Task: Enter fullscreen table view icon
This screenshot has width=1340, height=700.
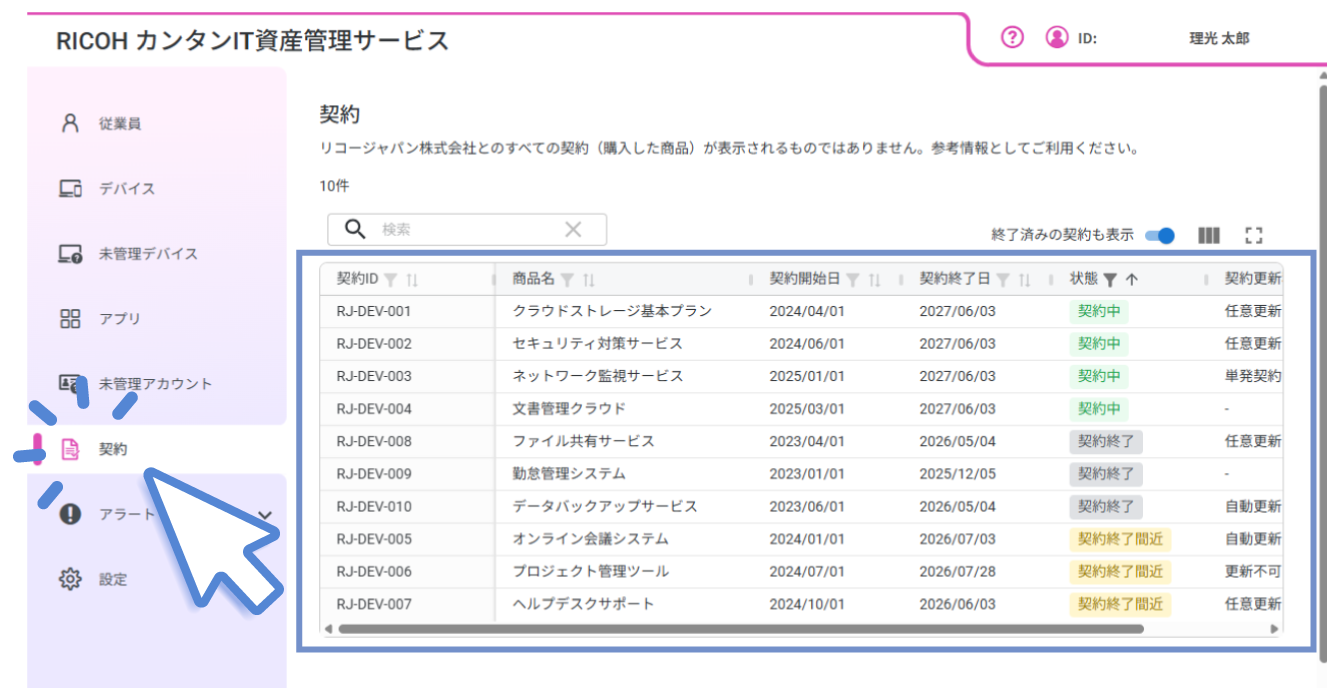Action: (x=1254, y=236)
